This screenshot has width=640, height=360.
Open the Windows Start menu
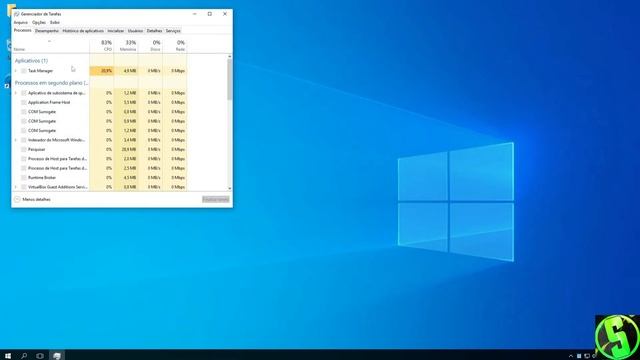coord(8,356)
